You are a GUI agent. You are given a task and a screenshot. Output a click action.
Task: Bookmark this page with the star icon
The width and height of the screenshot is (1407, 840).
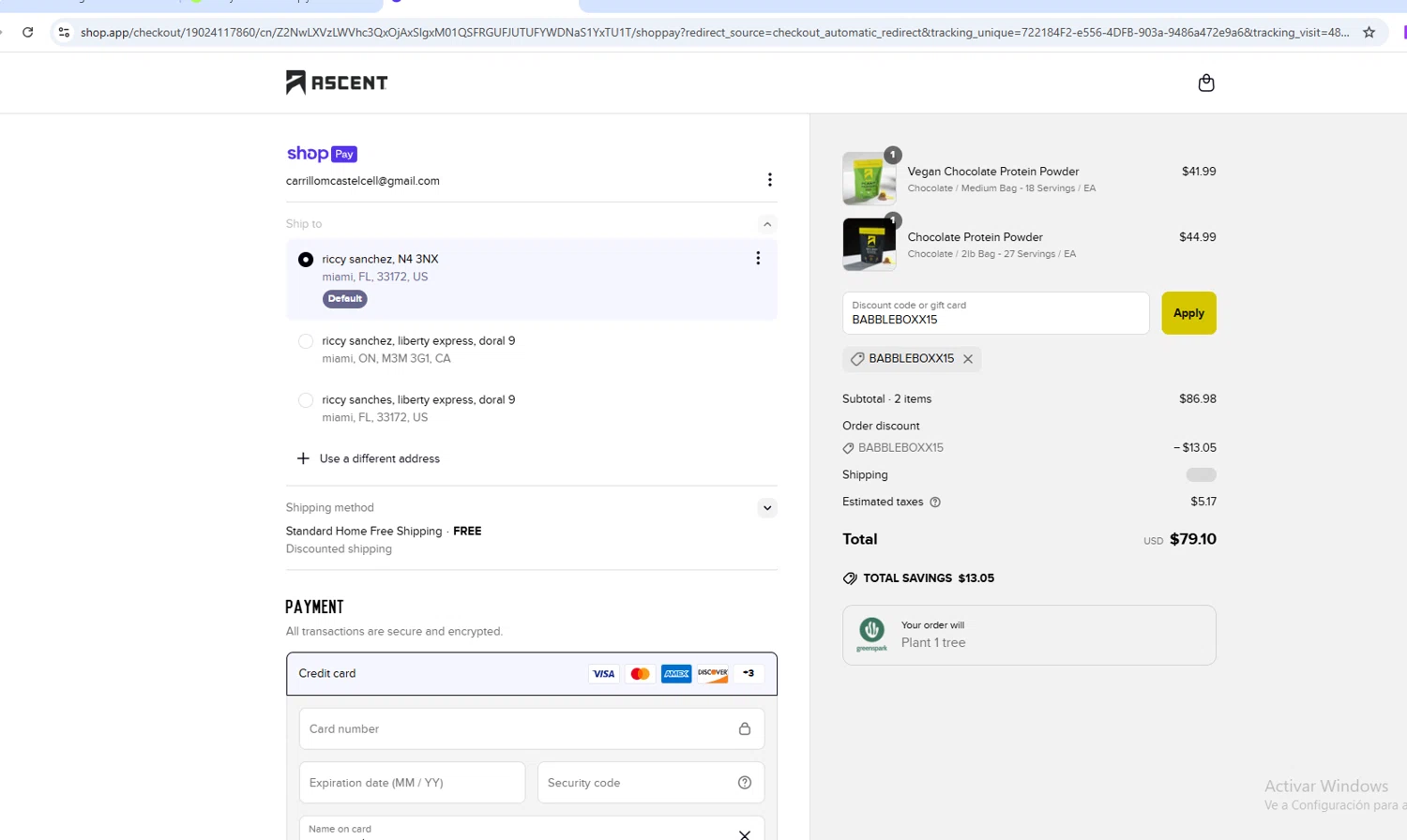(x=1369, y=32)
